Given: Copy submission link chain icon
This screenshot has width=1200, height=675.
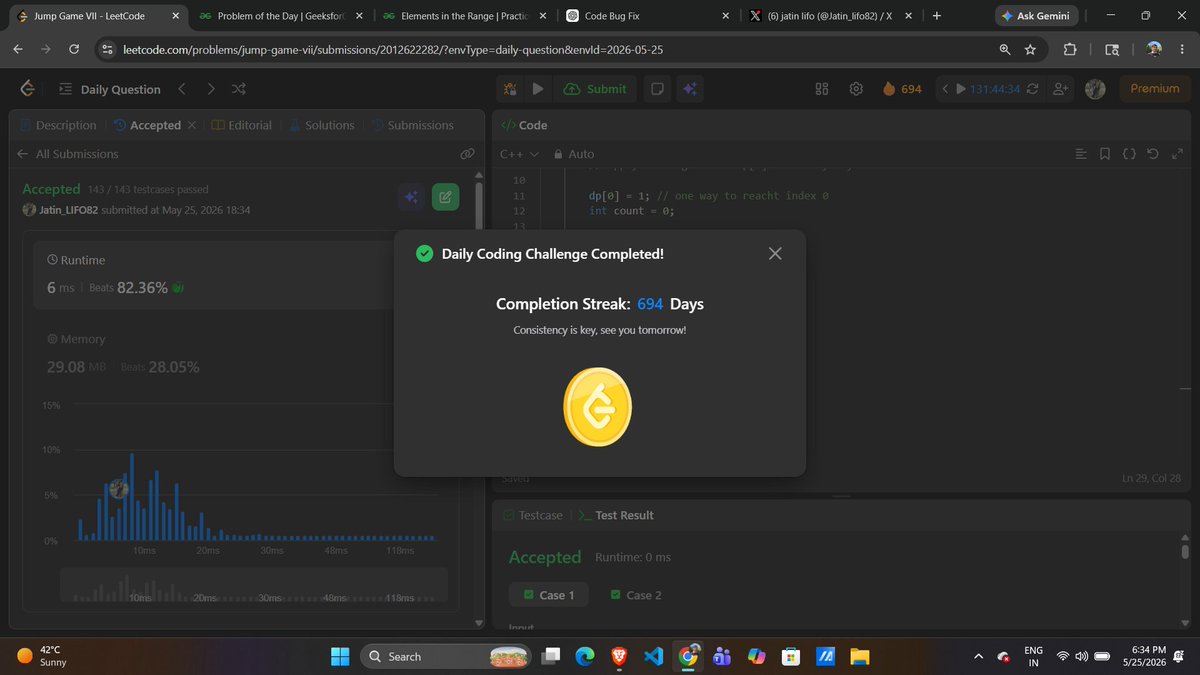Looking at the screenshot, I should click(x=466, y=154).
